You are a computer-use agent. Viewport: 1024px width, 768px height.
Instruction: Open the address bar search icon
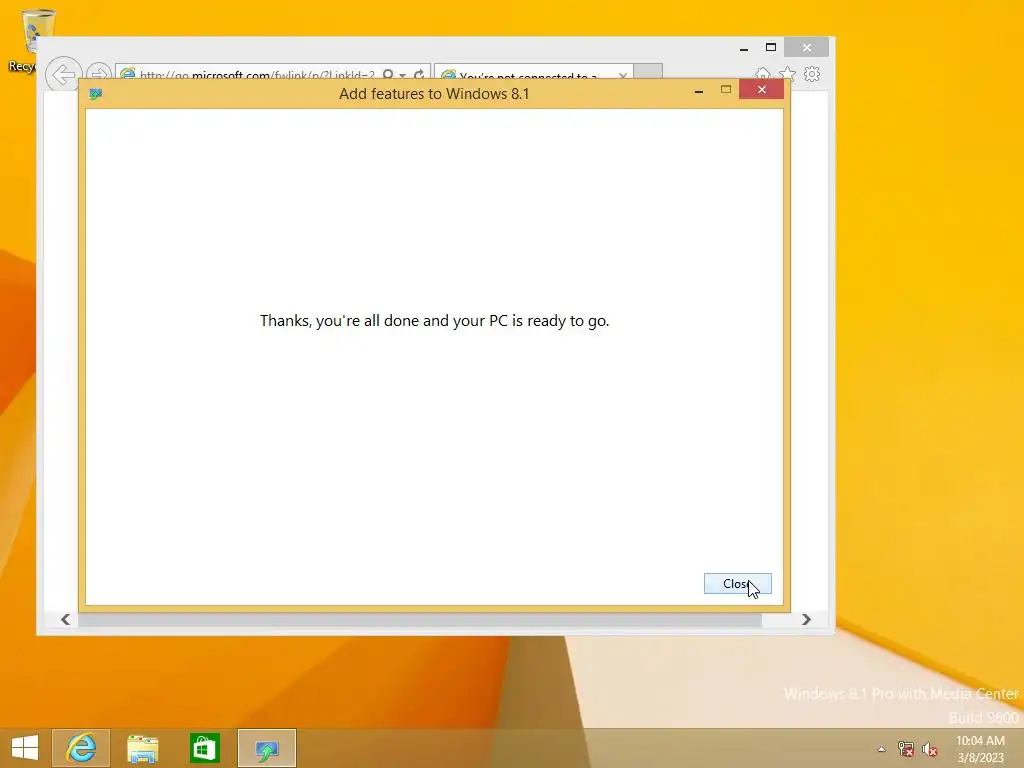(x=388, y=74)
